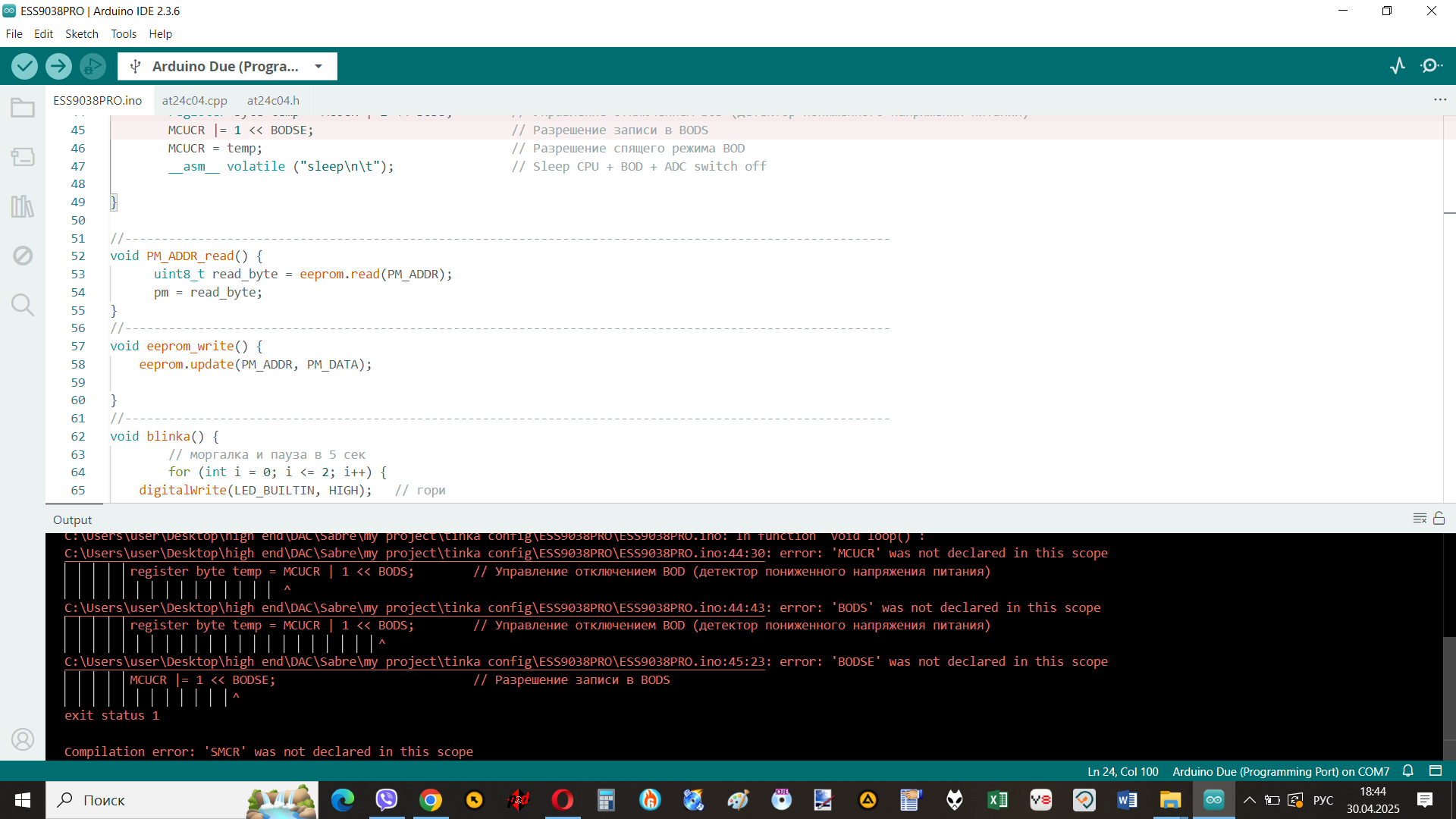The width and height of the screenshot is (1456, 819).
Task: Open the tab overflow three-dots menu
Action: pyautogui.click(x=1440, y=100)
